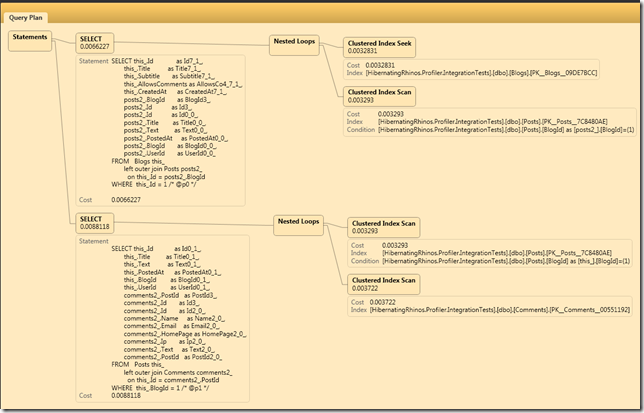Click the Cost 0.0032831 detail value
Screen dimensions: 644x413
click(380, 65)
